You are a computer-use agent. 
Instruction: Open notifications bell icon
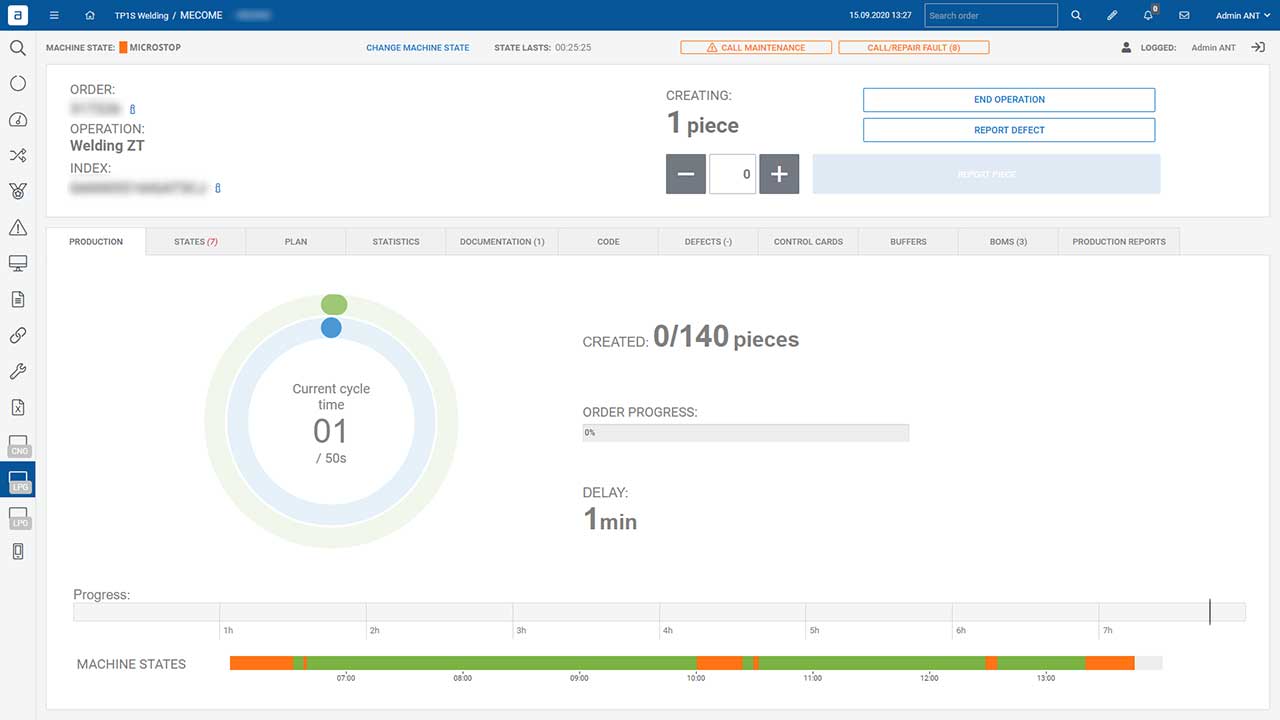1149,15
